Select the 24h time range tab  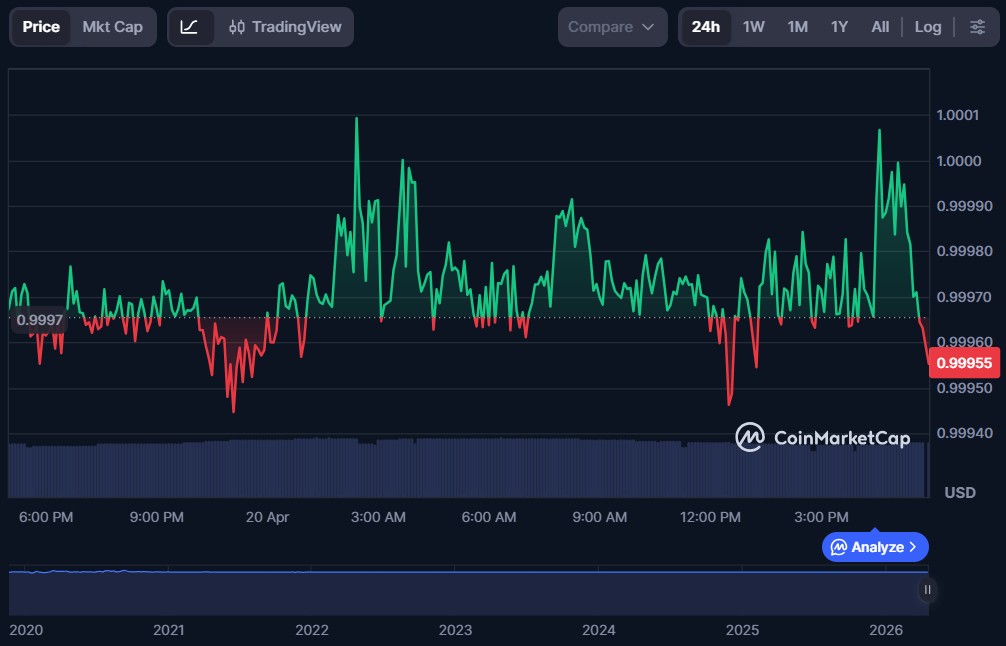pyautogui.click(x=705, y=27)
